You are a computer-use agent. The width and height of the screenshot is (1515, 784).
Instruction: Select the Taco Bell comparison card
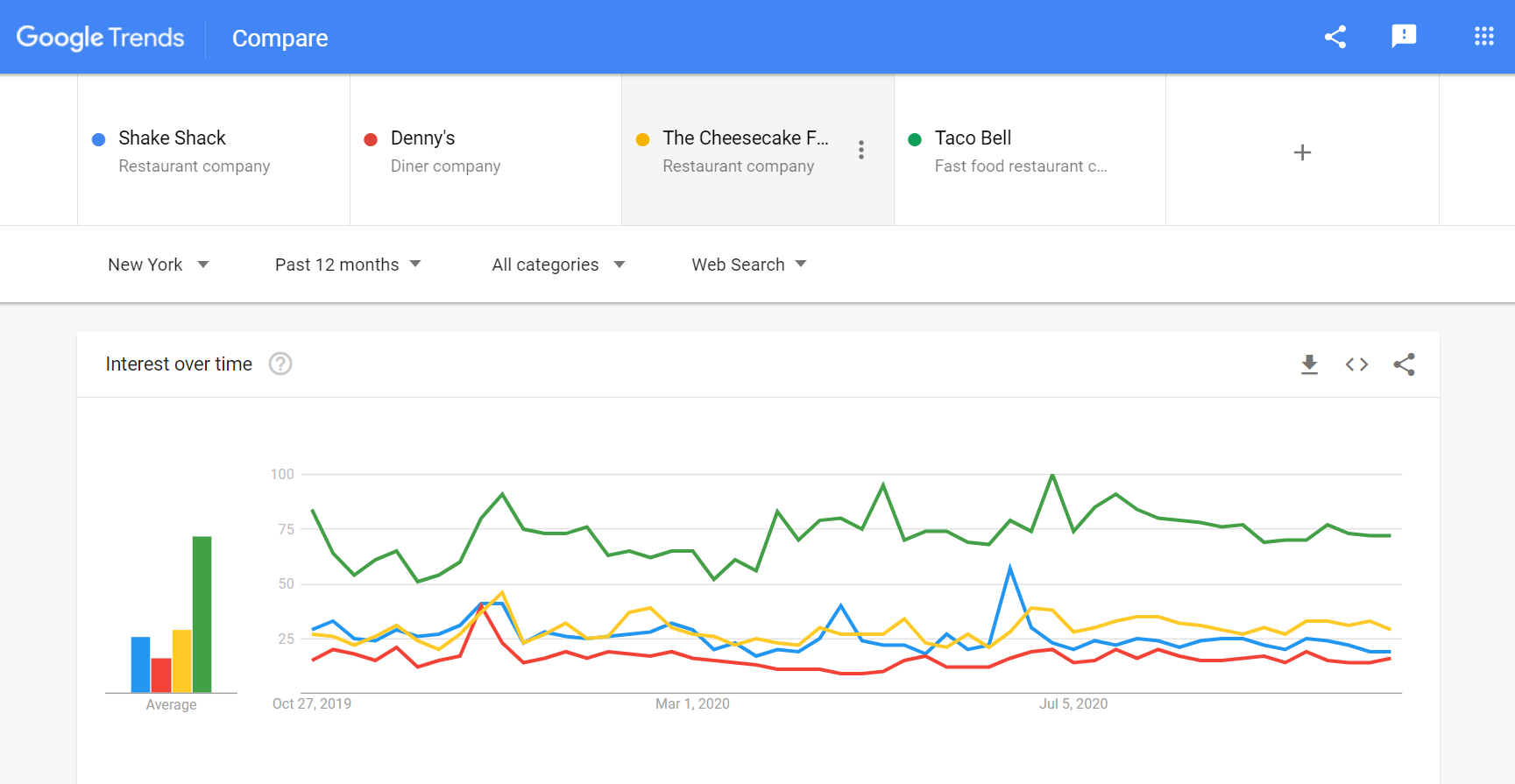1030,150
